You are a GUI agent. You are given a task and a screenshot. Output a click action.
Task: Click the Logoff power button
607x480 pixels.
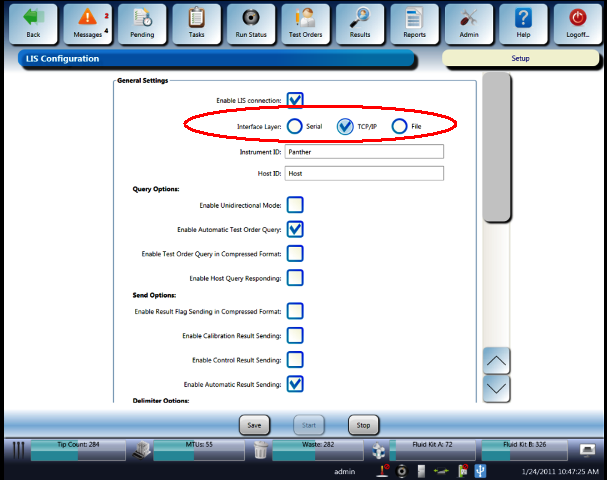[x=577, y=24]
